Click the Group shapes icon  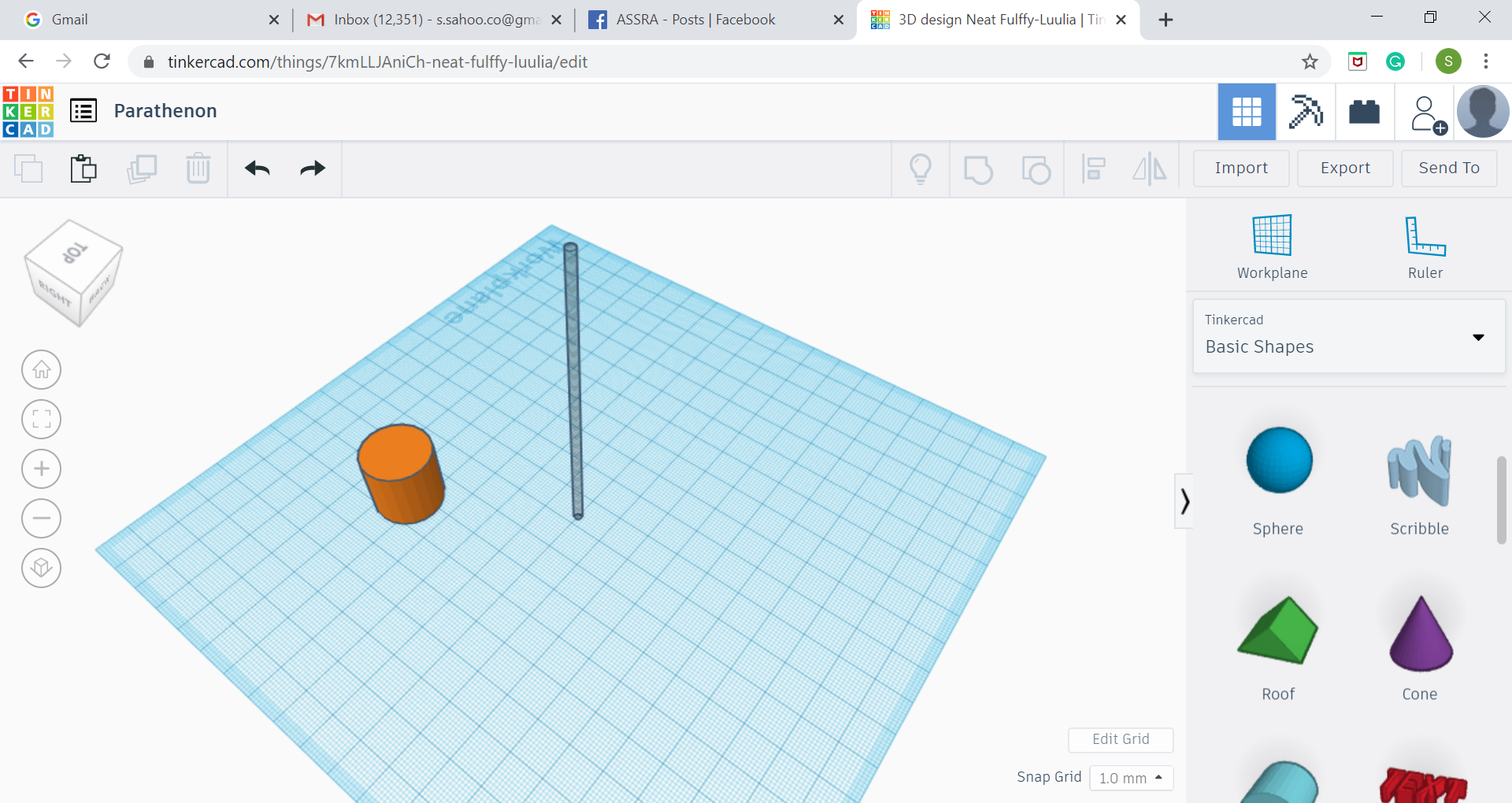978,169
